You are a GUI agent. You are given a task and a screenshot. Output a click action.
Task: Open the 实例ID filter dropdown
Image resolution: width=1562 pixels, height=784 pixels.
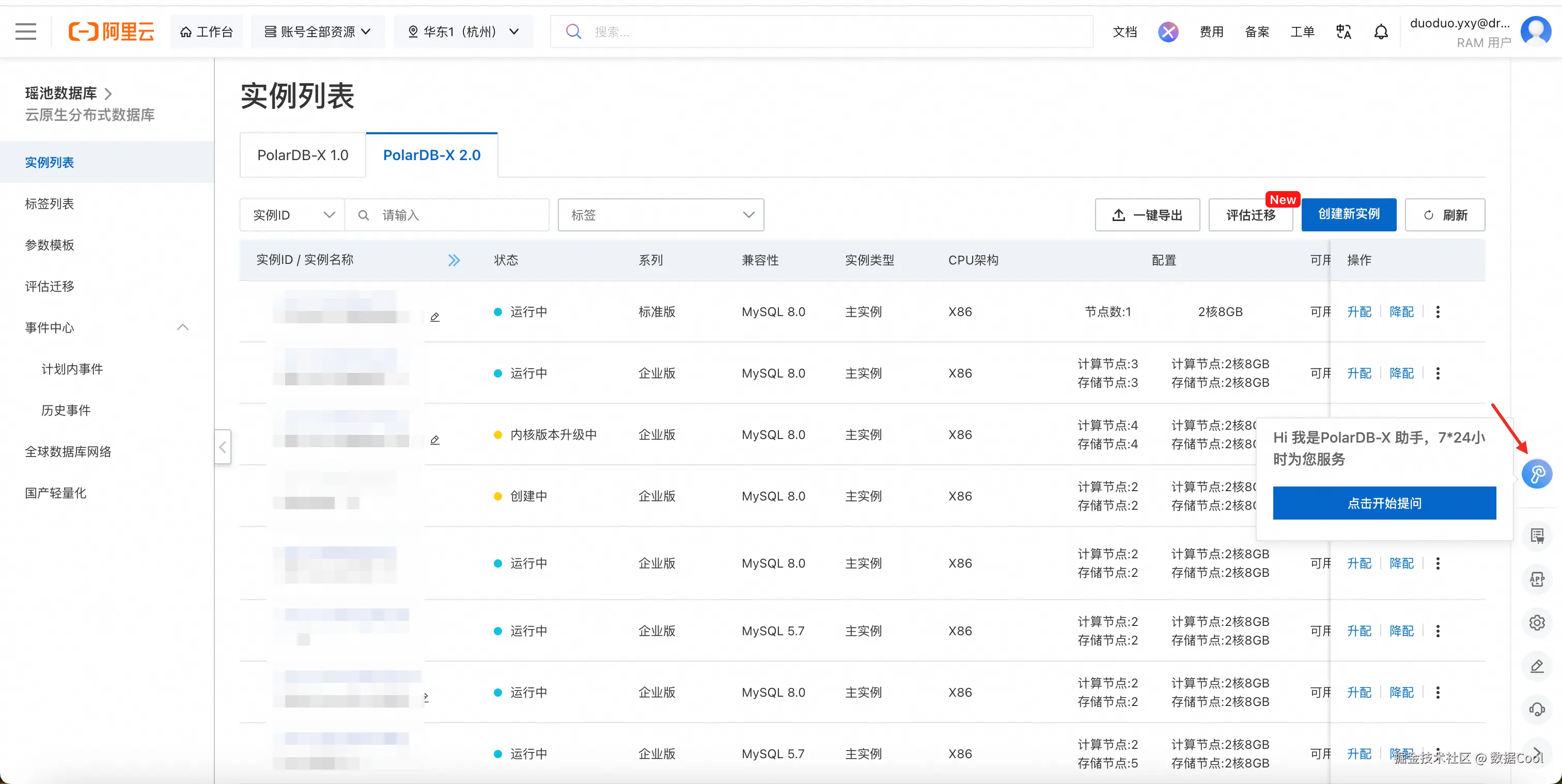(293, 215)
